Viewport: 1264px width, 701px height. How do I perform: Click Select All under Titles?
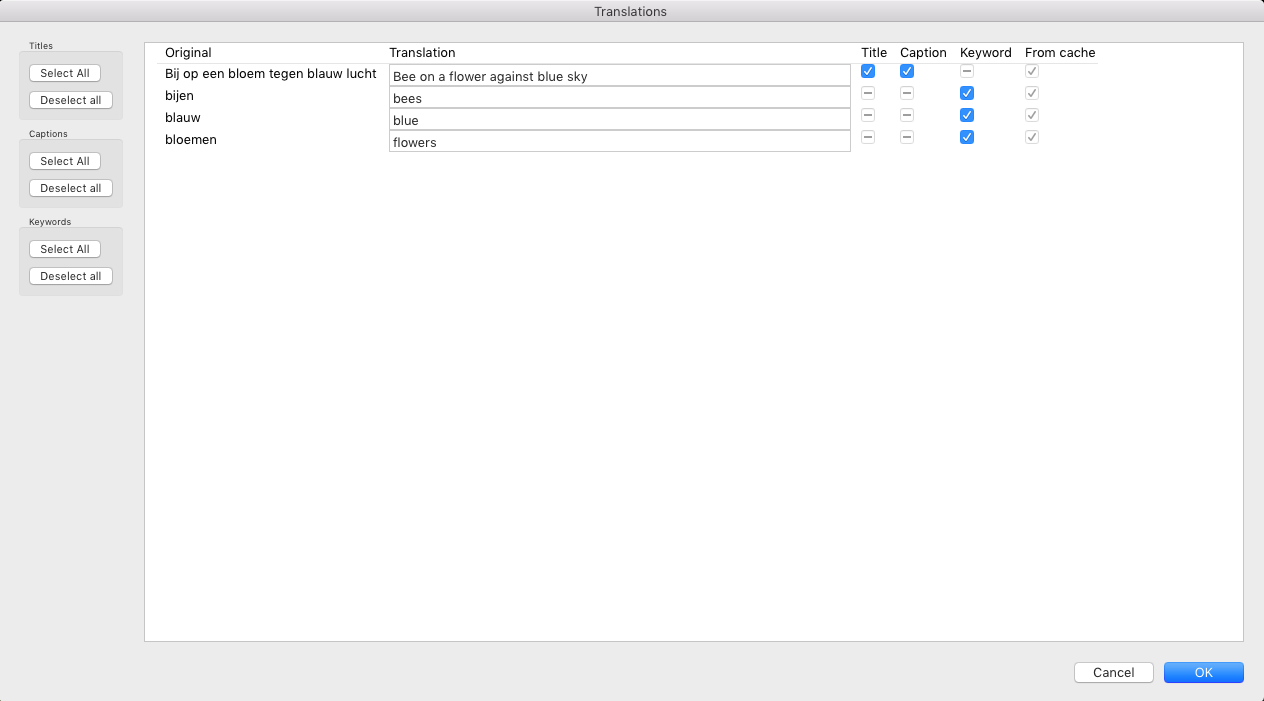(65, 73)
